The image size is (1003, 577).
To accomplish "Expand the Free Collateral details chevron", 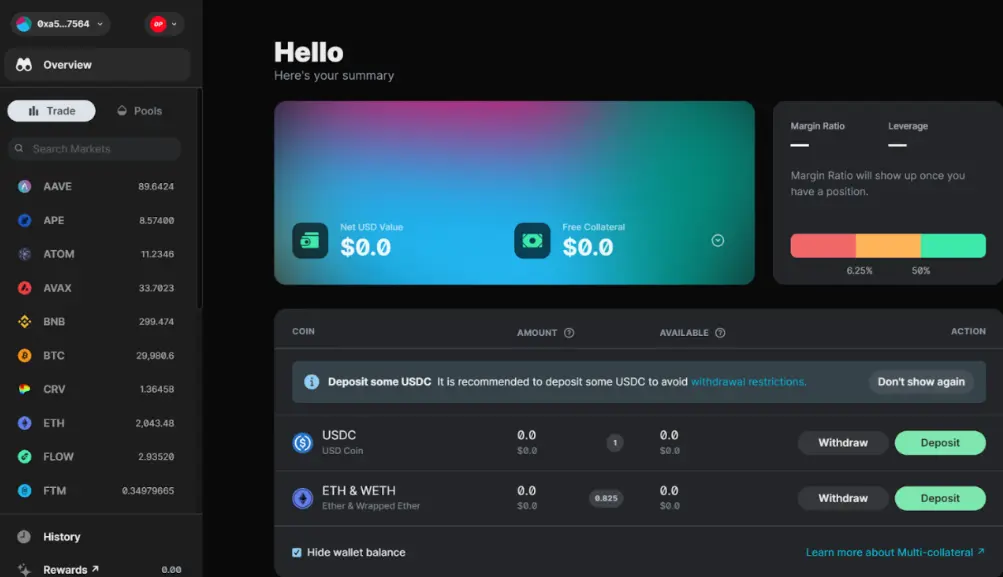I will (718, 241).
